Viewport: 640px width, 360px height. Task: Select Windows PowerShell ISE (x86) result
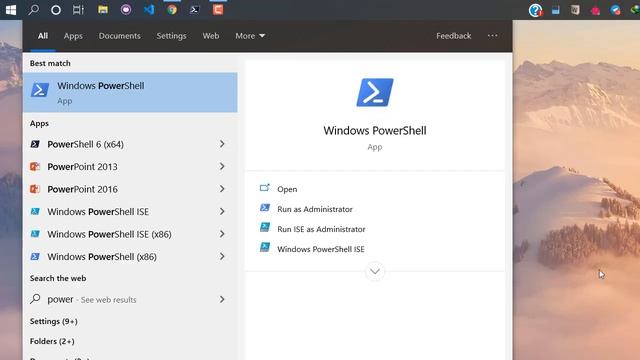130,234
